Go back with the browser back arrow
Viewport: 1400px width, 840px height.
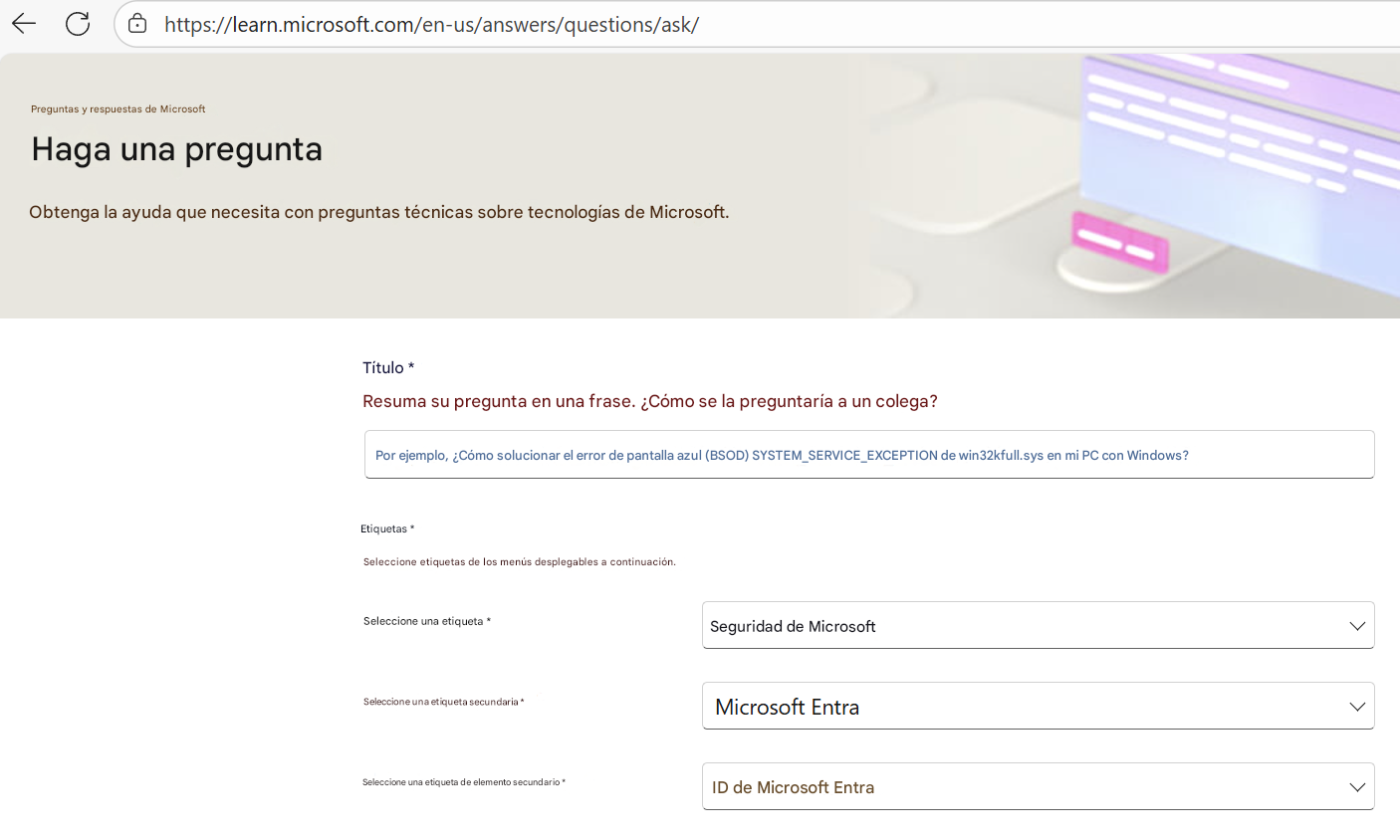click(x=24, y=24)
